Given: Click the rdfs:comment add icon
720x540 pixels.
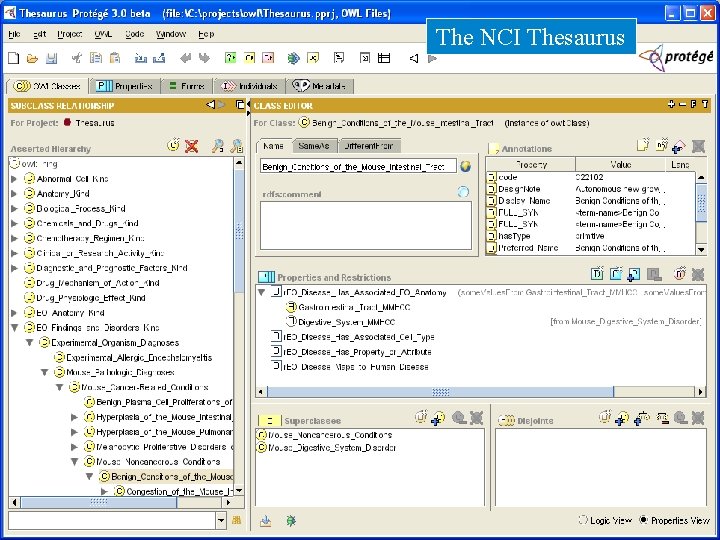Looking at the screenshot, I should (463, 192).
